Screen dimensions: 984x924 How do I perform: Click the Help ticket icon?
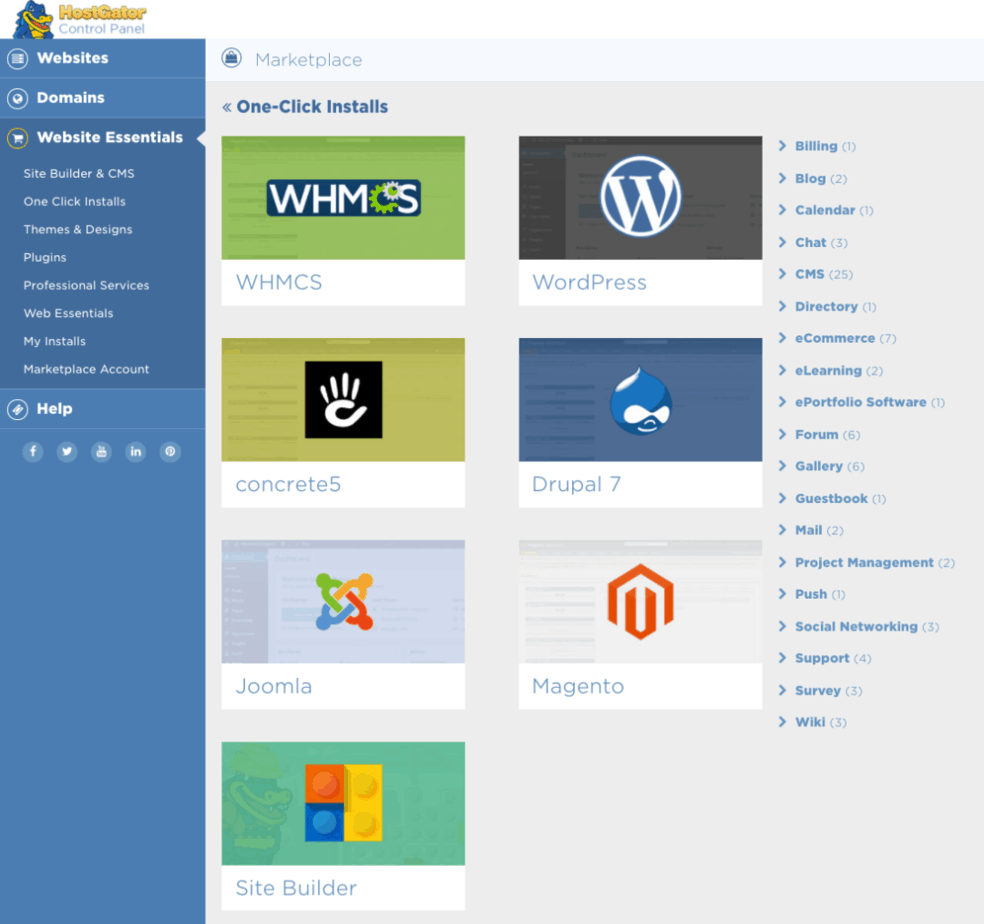(18, 409)
